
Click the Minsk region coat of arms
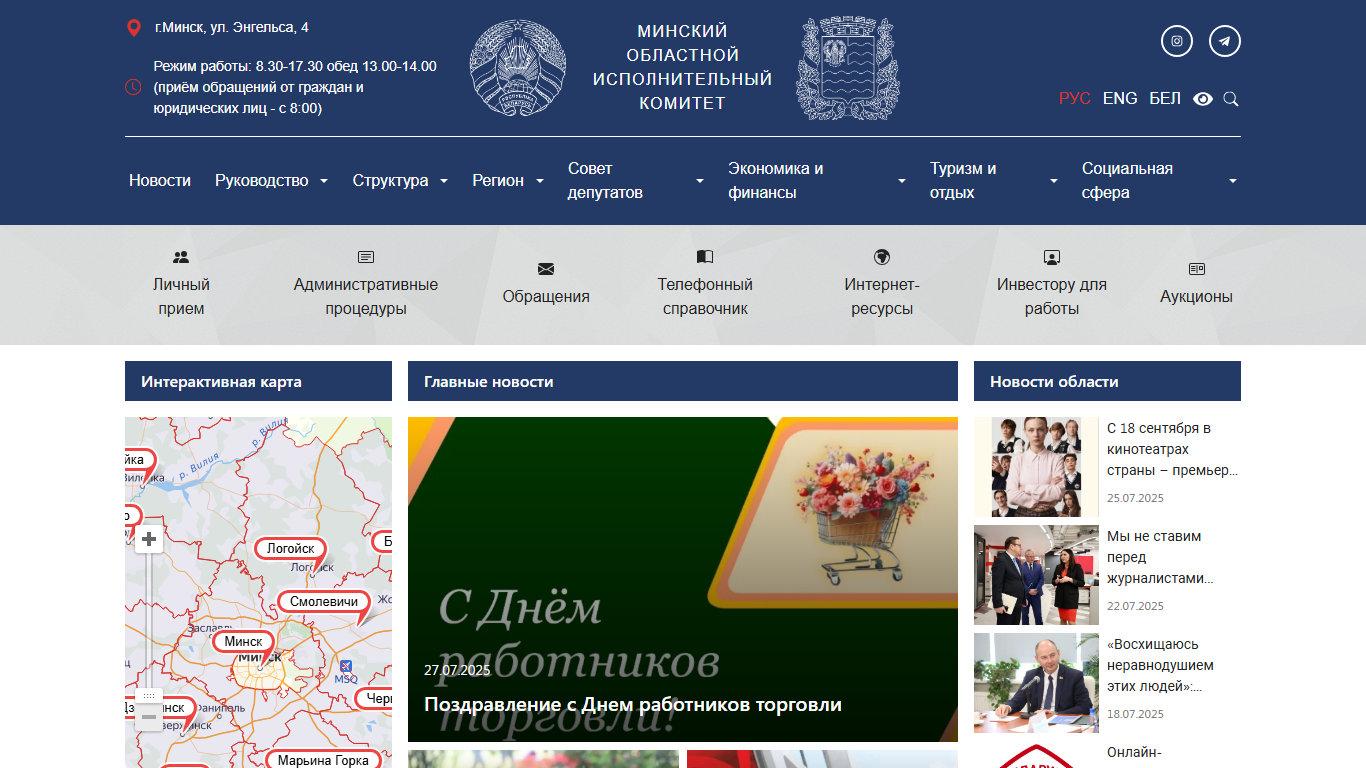pyautogui.click(x=847, y=68)
